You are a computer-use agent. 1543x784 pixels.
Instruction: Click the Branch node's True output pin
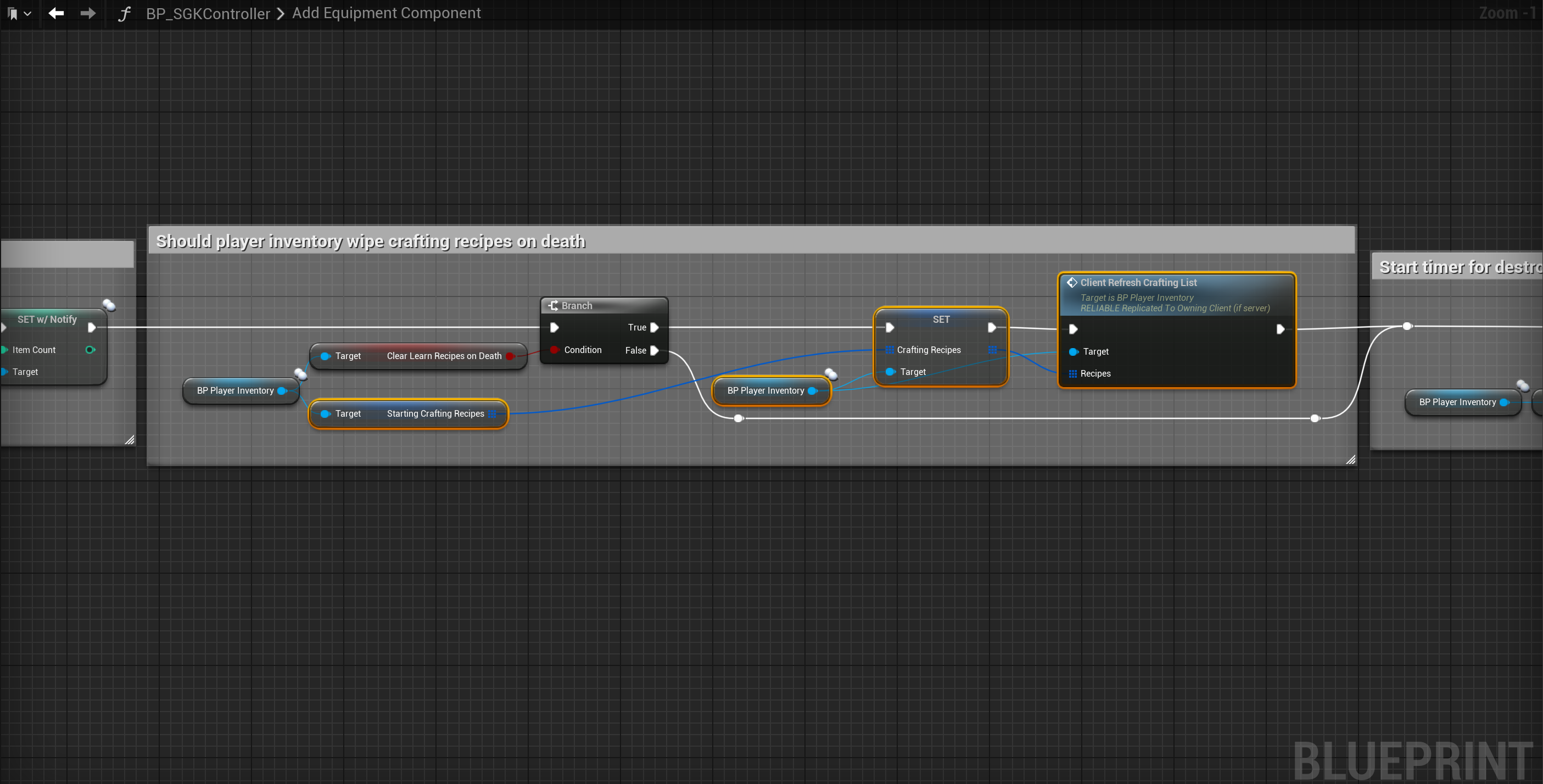pos(655,328)
